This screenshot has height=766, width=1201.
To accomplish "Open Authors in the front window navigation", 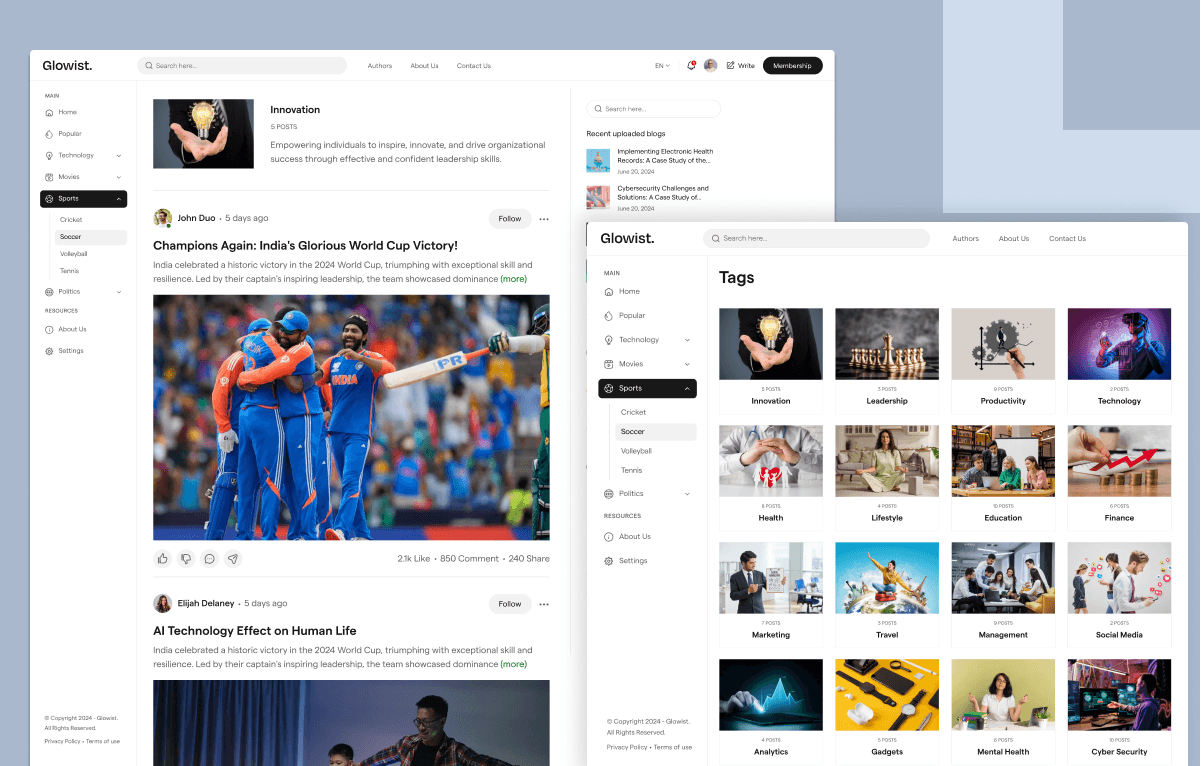I will click(x=965, y=239).
